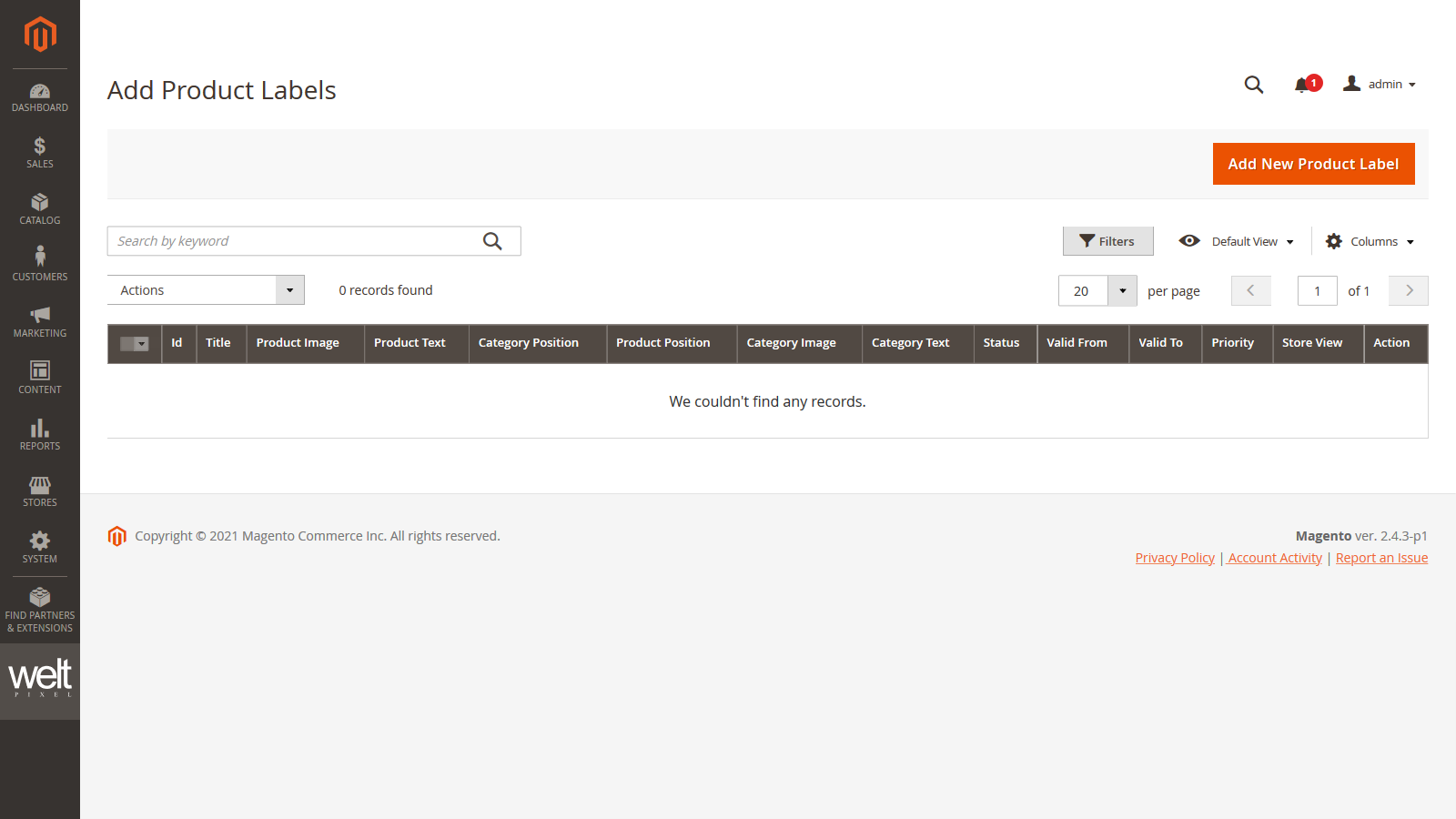1456x819 pixels.
Task: Click the Magento logo in sidebar
Action: (40, 35)
